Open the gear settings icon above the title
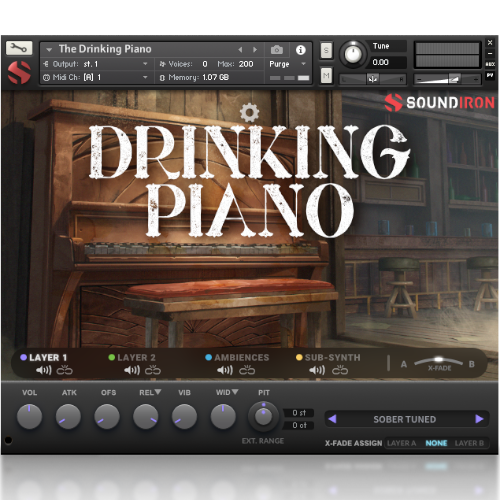 (249, 112)
